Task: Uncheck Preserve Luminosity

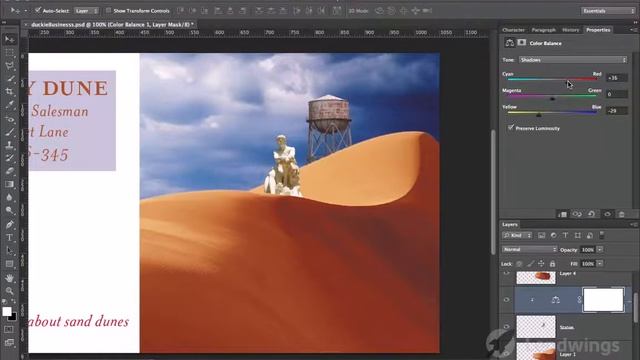Action: click(511, 128)
